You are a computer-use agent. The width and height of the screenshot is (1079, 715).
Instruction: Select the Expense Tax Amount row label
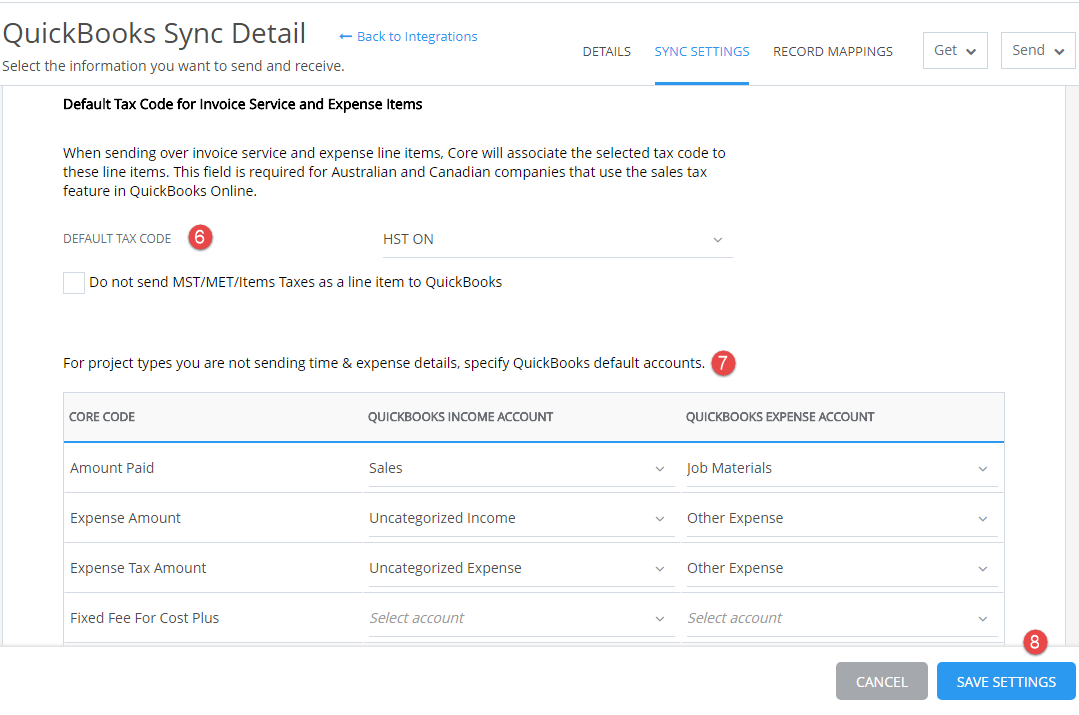(138, 568)
